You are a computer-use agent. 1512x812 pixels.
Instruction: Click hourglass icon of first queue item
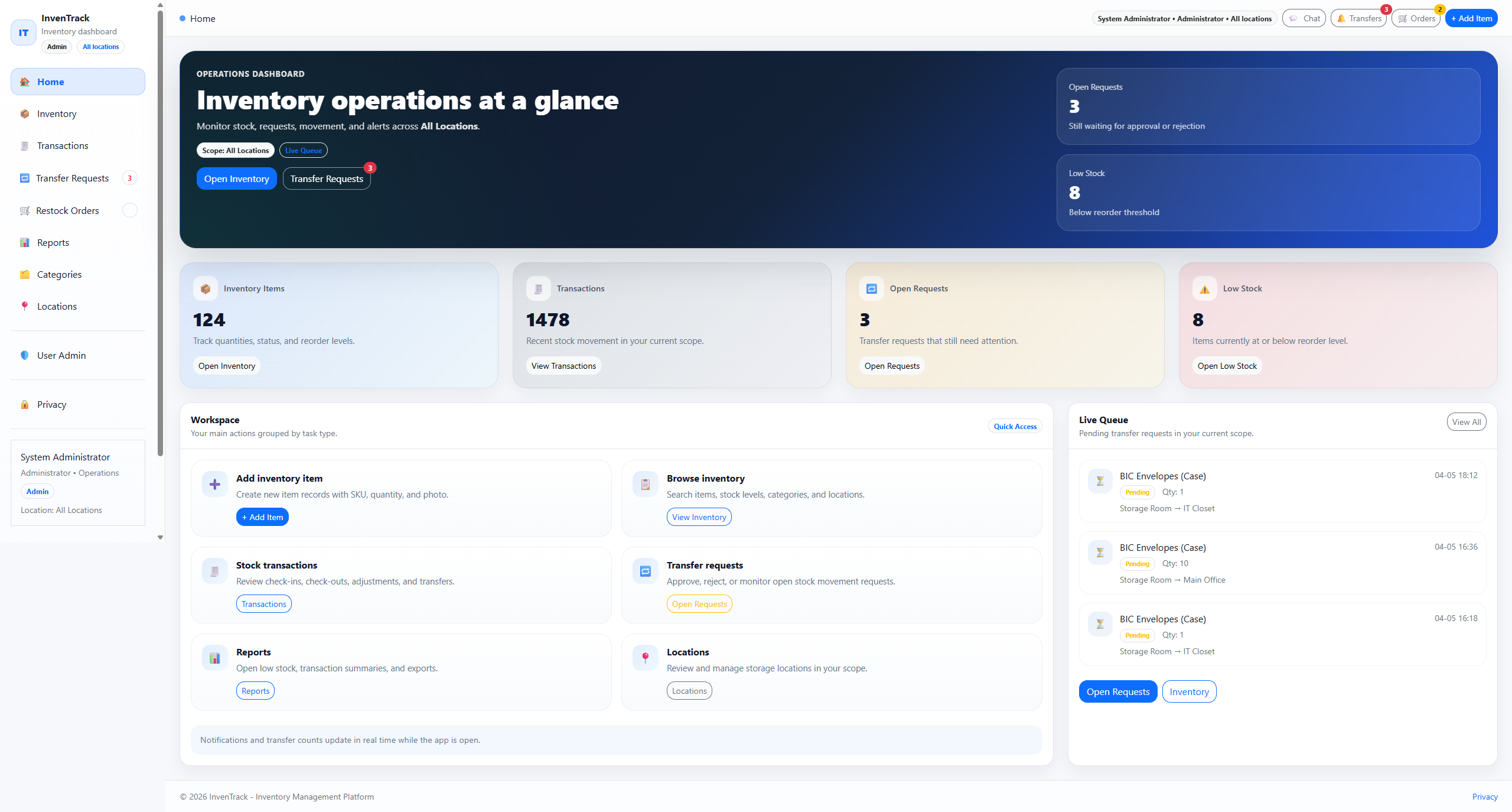point(1100,481)
